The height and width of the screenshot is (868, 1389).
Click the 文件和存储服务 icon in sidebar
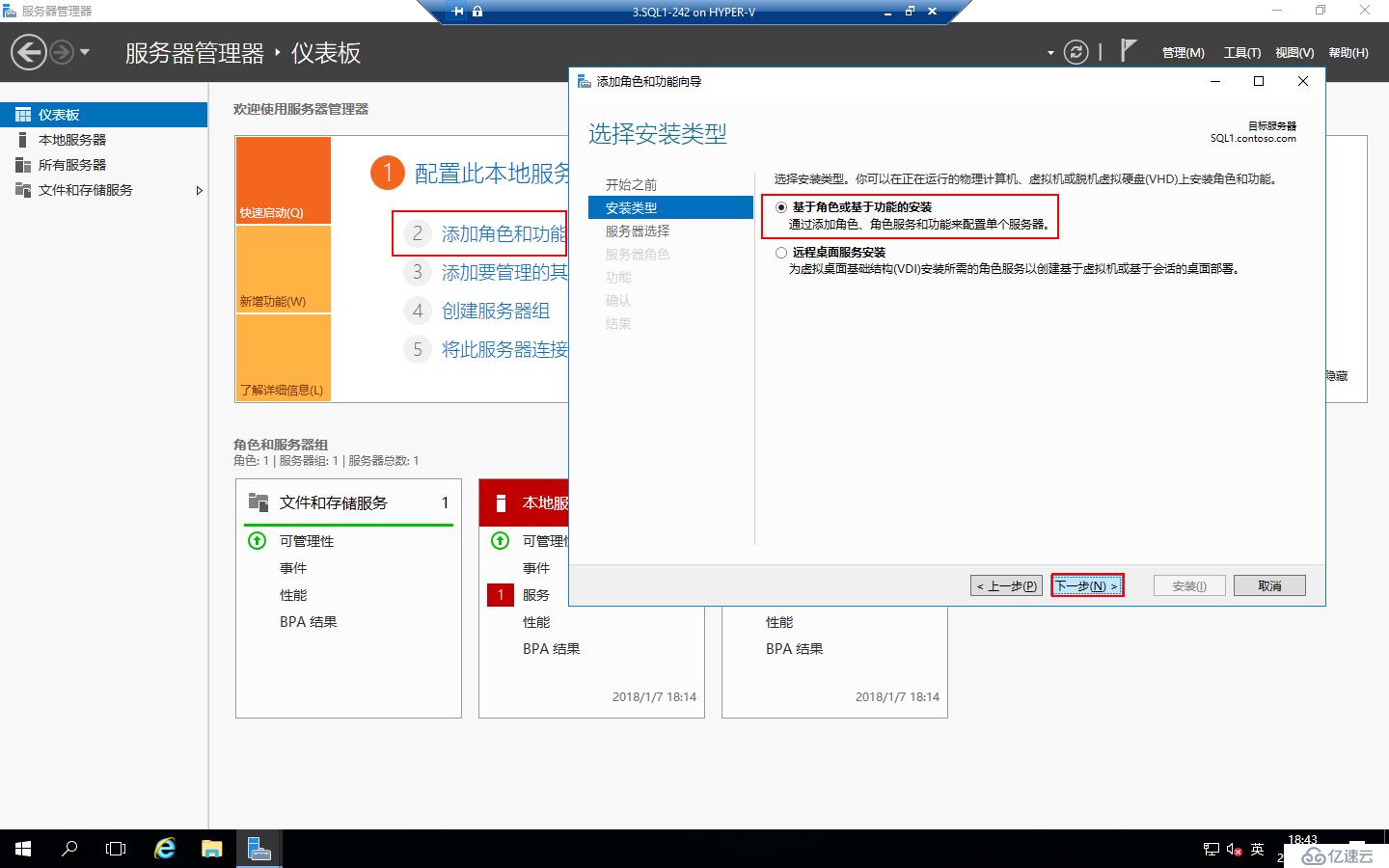(x=23, y=190)
